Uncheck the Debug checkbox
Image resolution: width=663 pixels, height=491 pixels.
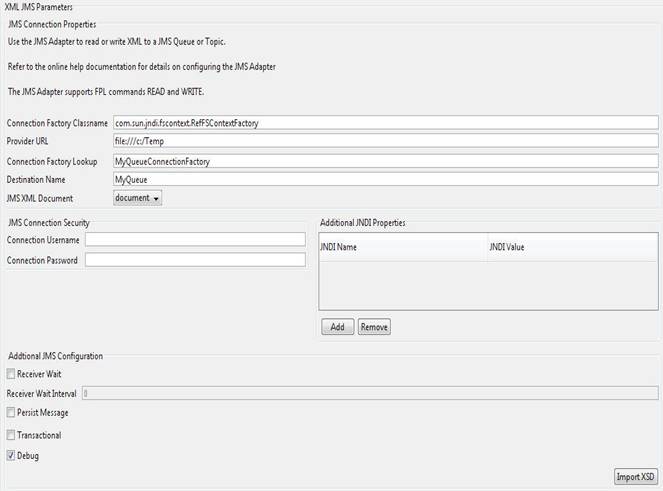[x=11, y=456]
